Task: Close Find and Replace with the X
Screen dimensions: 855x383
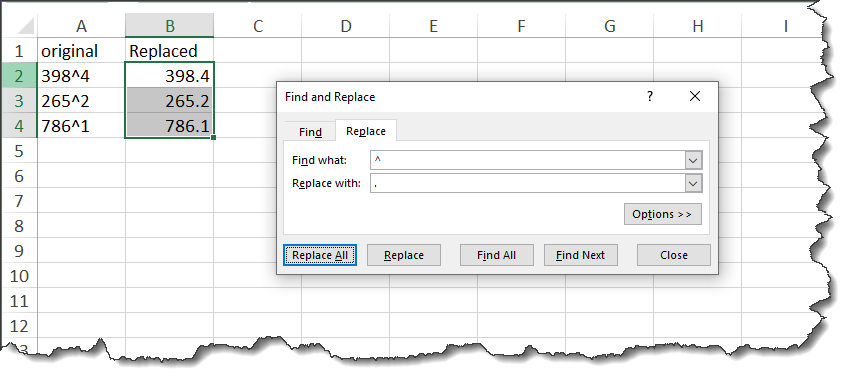Action: tap(695, 97)
